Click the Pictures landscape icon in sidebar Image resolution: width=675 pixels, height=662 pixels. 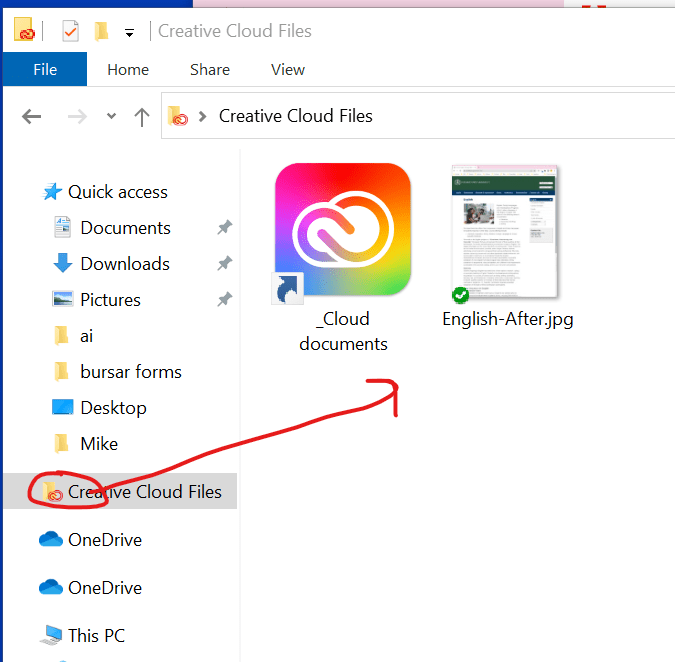(x=63, y=299)
